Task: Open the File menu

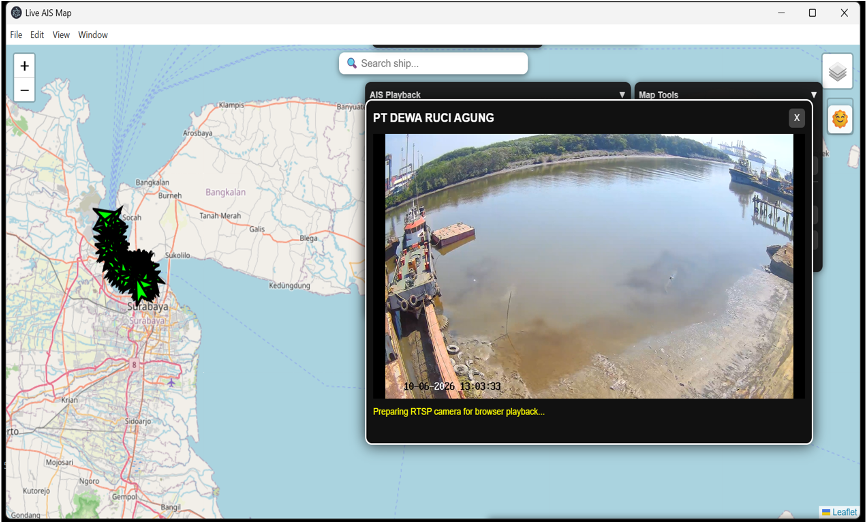Action: [16, 35]
